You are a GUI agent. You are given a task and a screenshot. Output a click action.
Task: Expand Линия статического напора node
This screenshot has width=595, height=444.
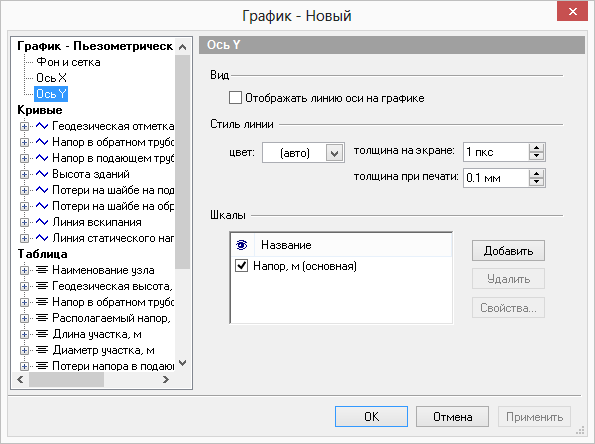coord(24,238)
